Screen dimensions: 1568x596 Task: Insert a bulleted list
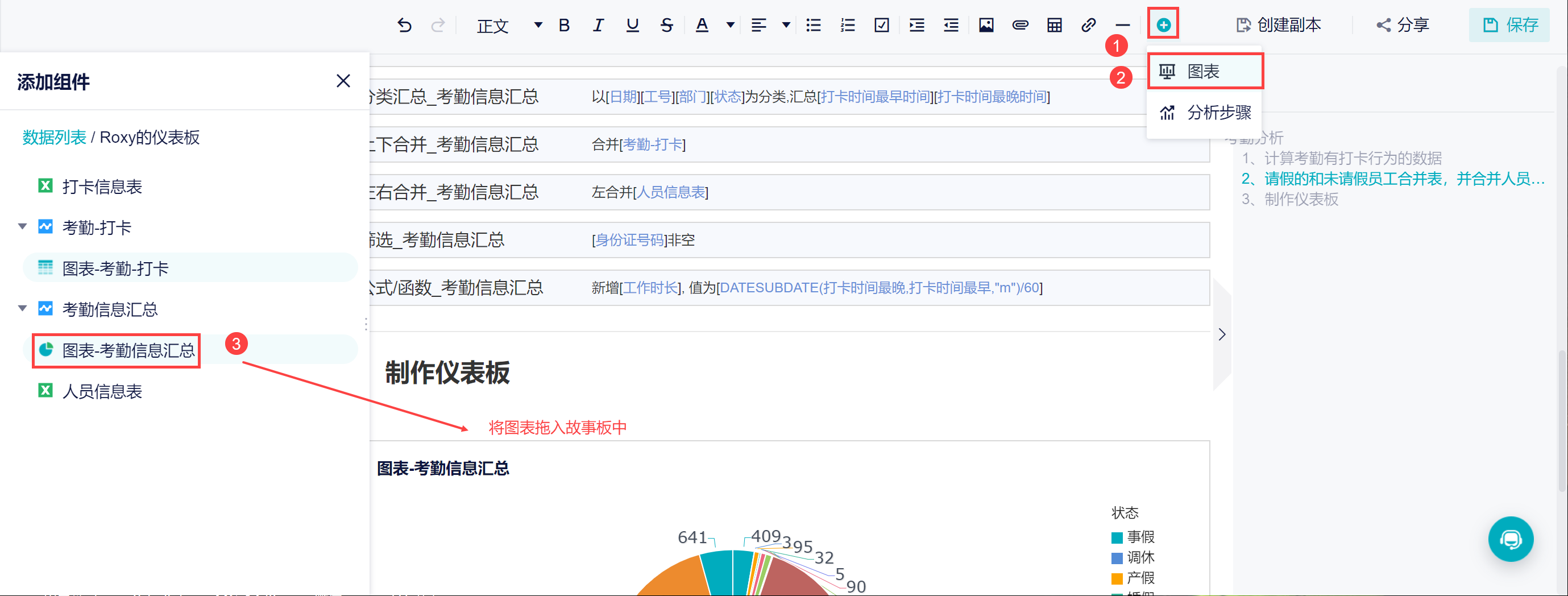tap(813, 25)
